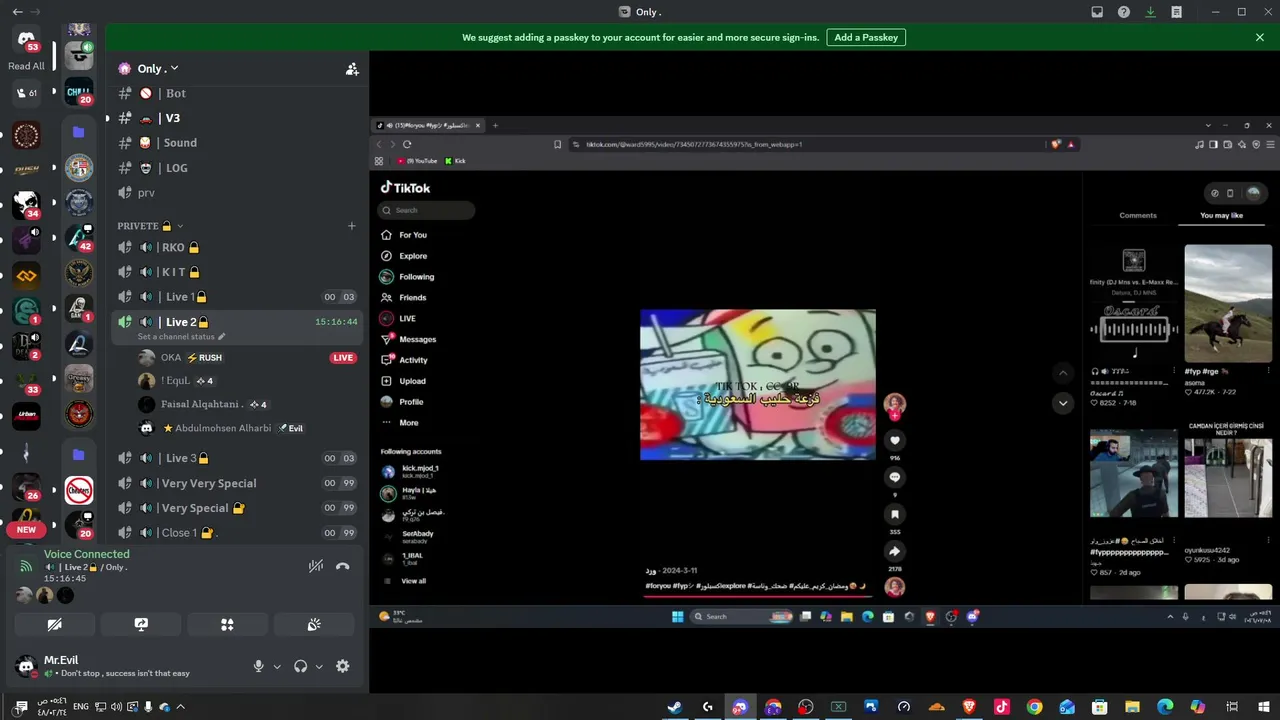Reload the TikTok browser page
The height and width of the screenshot is (720, 1280).
click(x=407, y=144)
